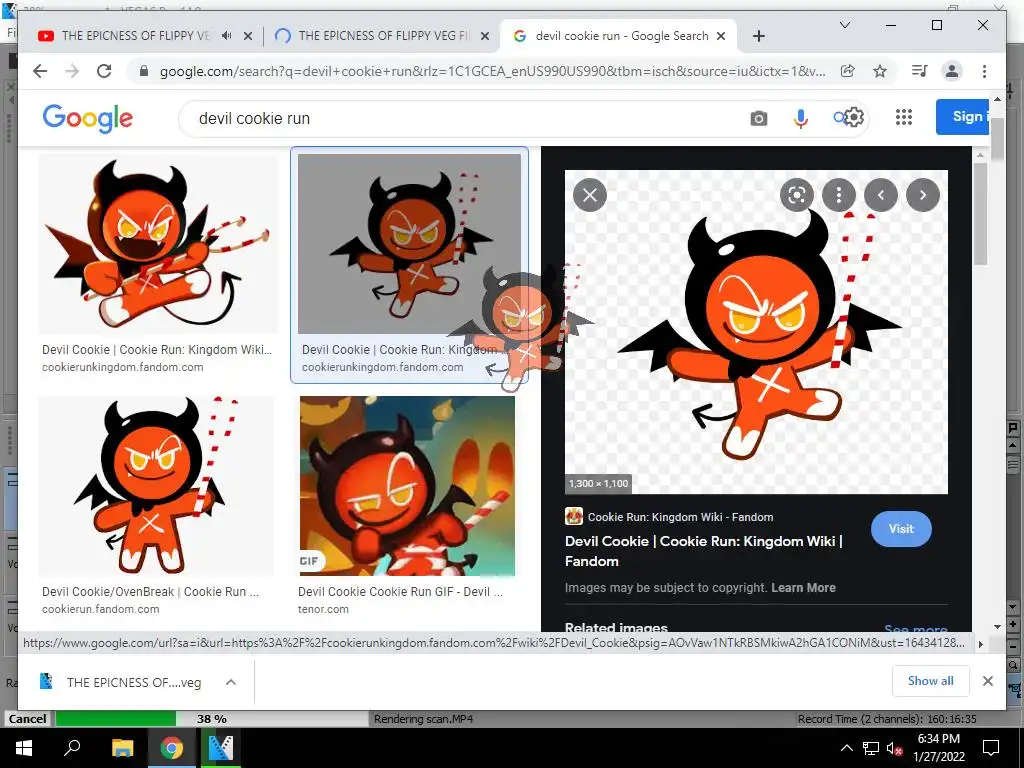Go back with the browser back arrow
1024x768 pixels.
40,71
